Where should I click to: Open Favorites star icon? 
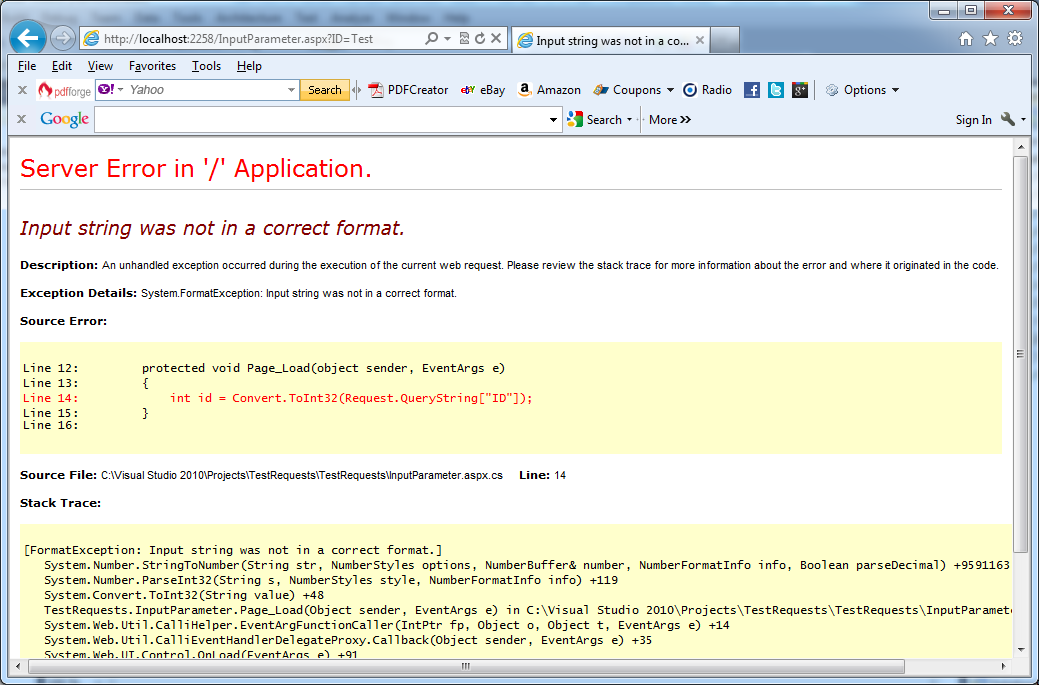991,38
